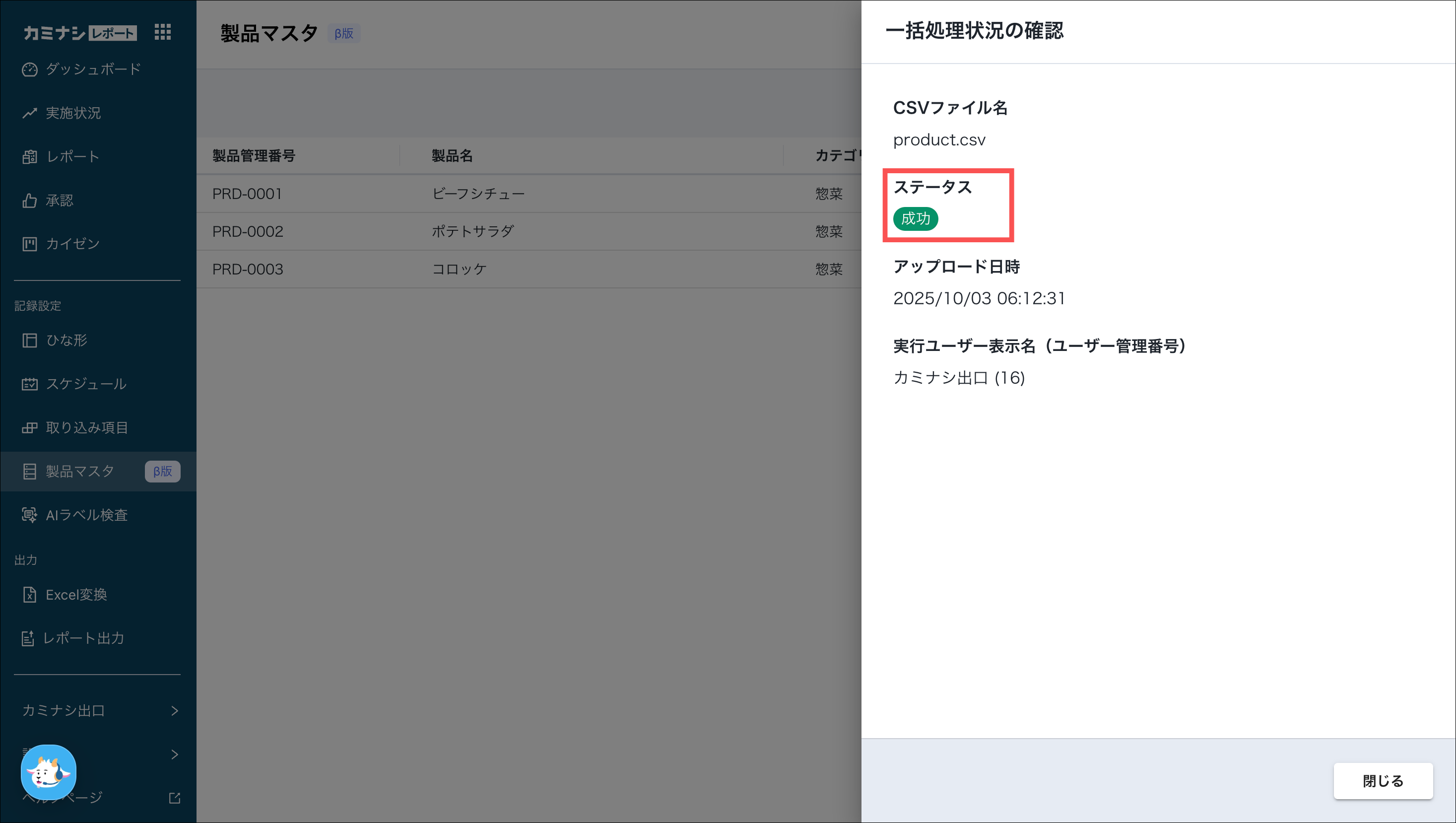Image resolution: width=1456 pixels, height=823 pixels.
Task: Expand the chevron below カミナシ出口
Action: click(x=175, y=754)
